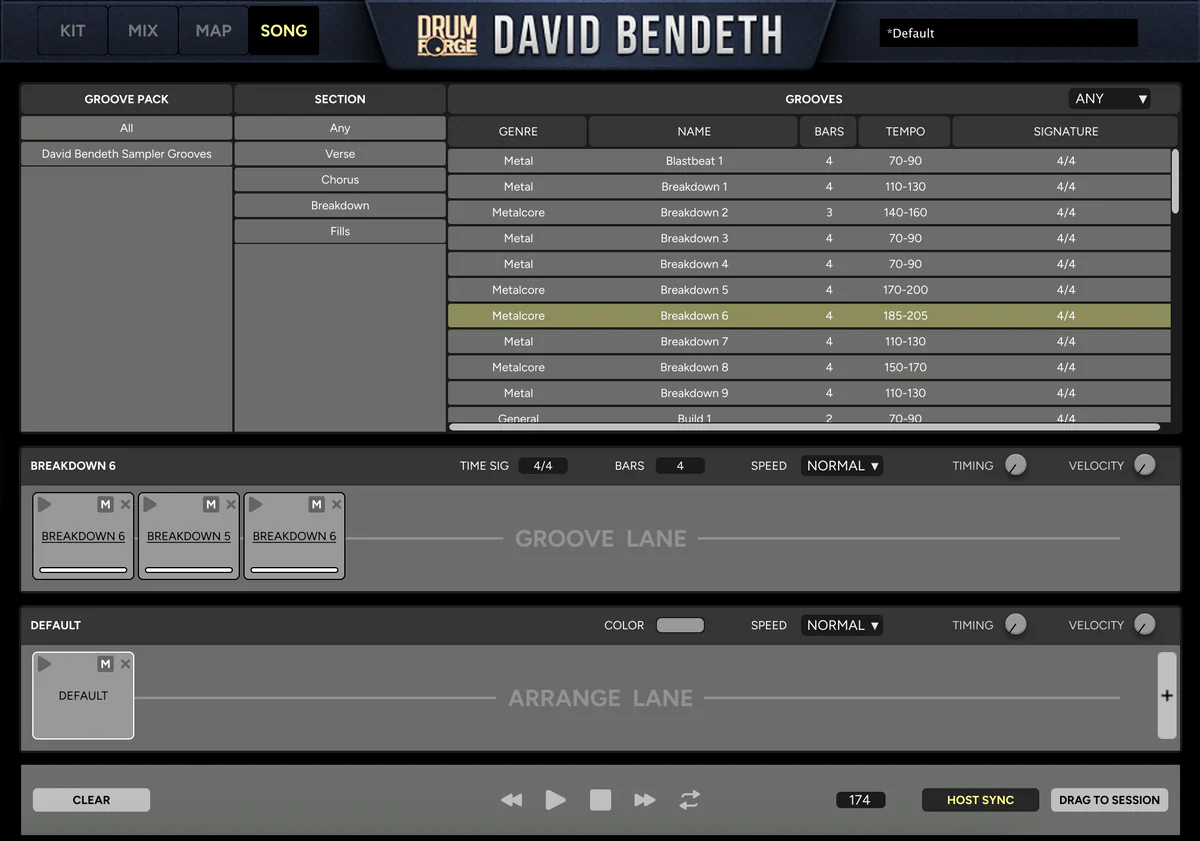
Task: Open the Arrange Lane Speed dropdown
Action: (842, 625)
